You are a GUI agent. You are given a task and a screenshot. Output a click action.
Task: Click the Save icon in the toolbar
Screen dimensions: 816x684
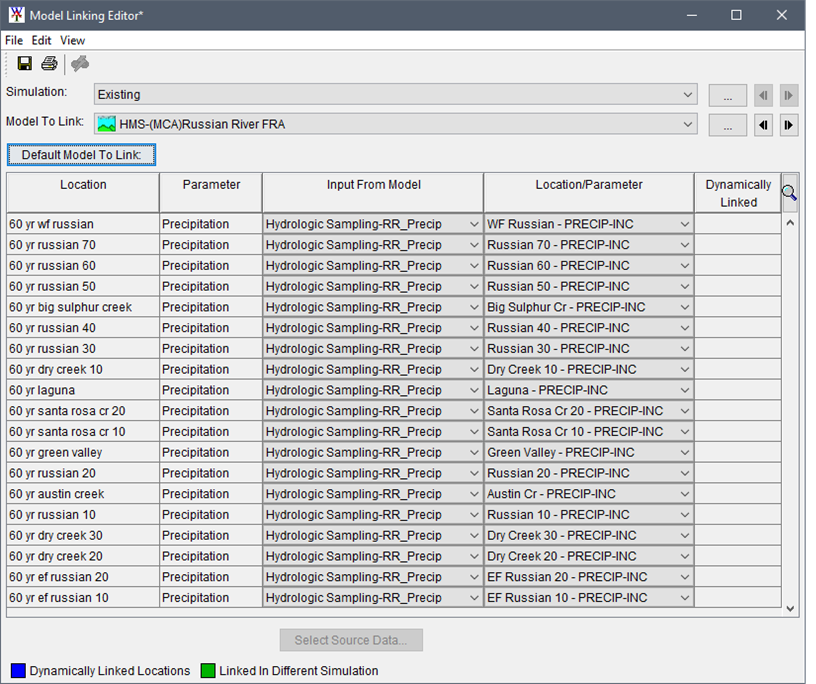coord(24,63)
